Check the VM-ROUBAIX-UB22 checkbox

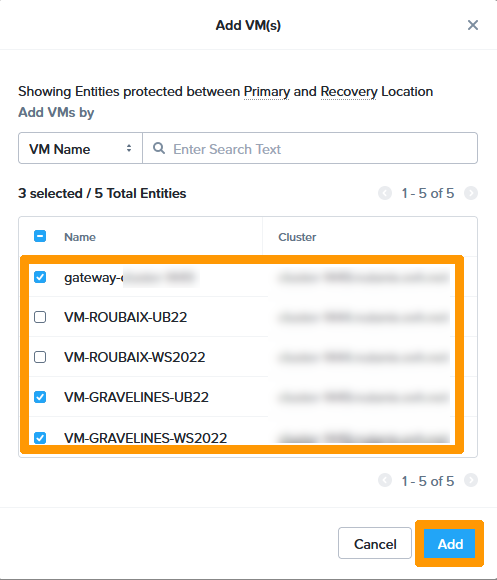coord(40,317)
